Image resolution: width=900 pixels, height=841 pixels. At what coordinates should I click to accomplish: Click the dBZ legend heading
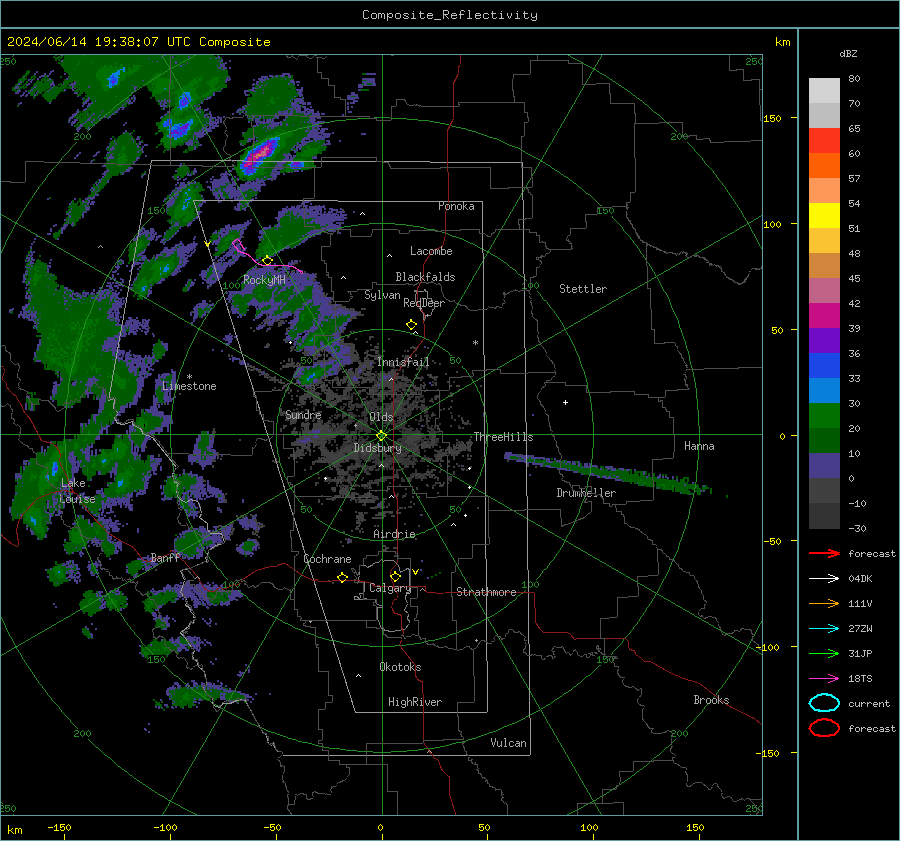[848, 53]
